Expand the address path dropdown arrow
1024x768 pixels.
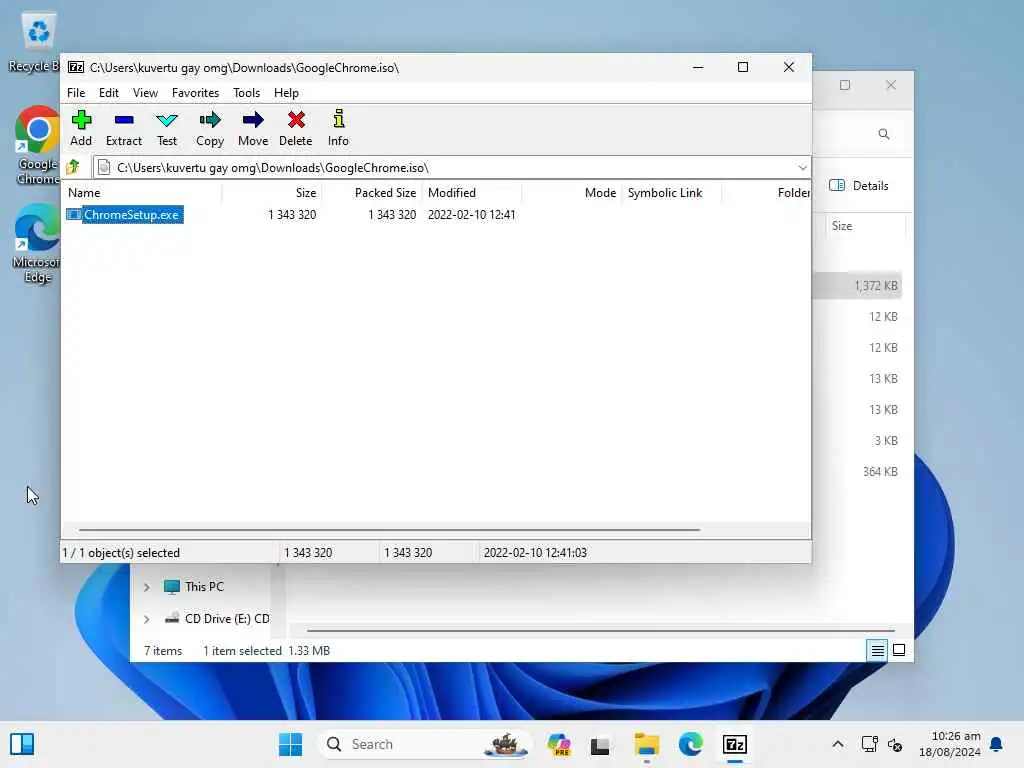pos(802,168)
